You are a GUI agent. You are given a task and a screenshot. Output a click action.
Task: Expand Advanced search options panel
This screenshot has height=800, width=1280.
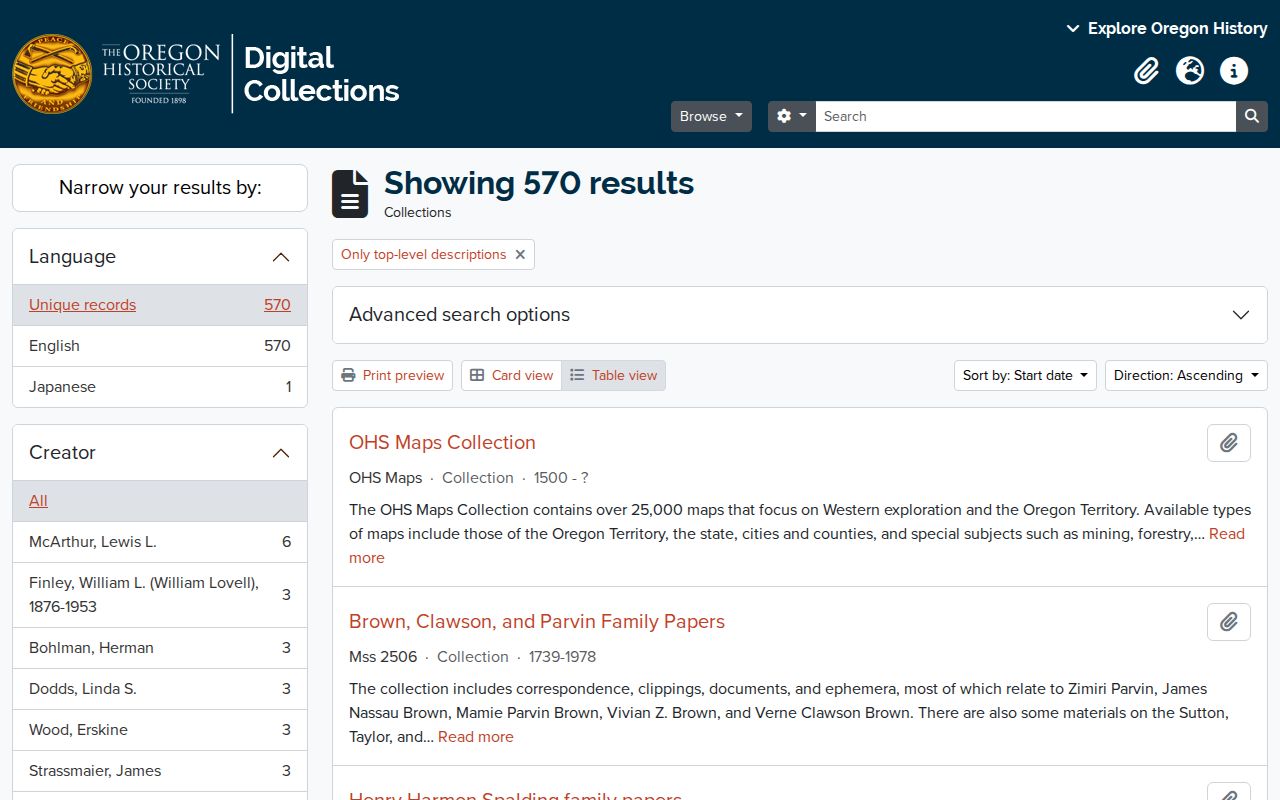[800, 315]
